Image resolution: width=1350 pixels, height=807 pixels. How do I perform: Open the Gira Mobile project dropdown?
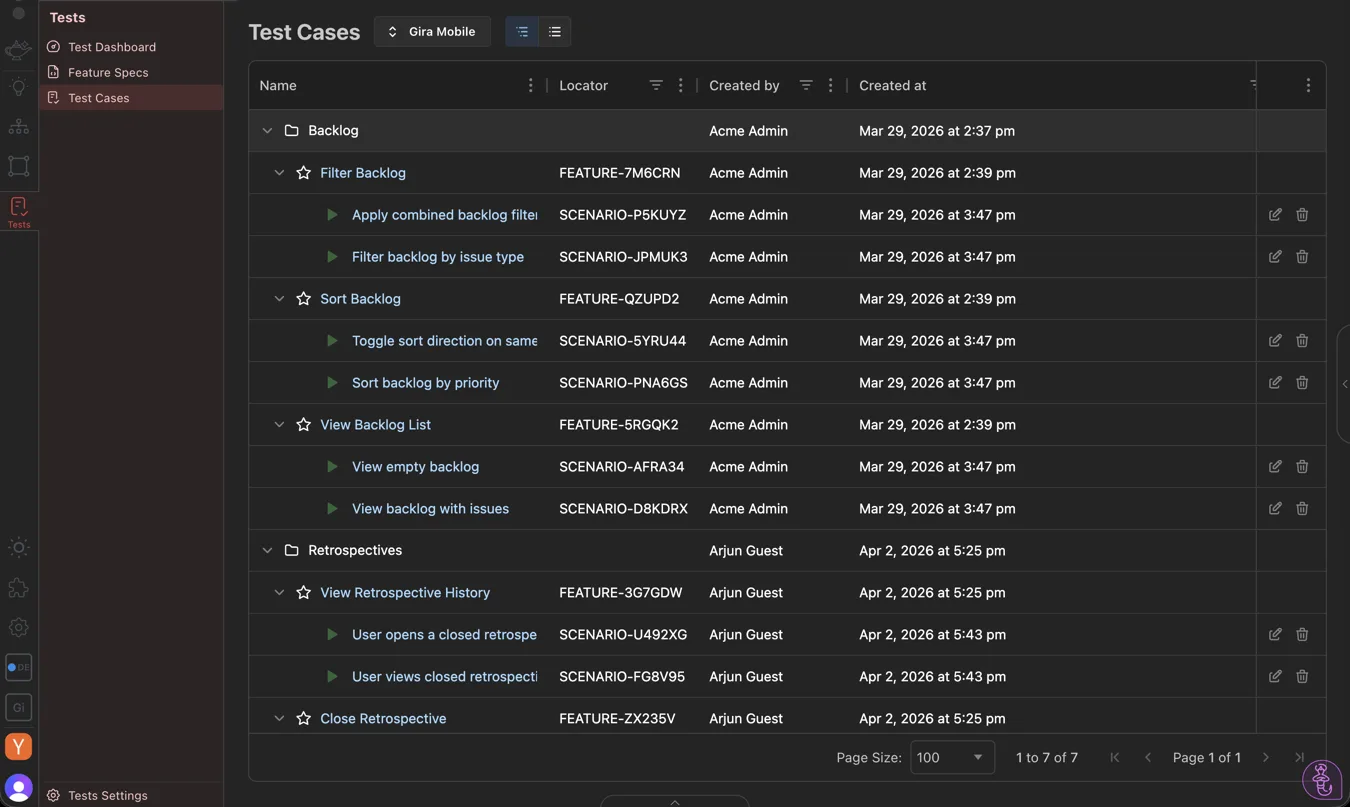tap(432, 32)
